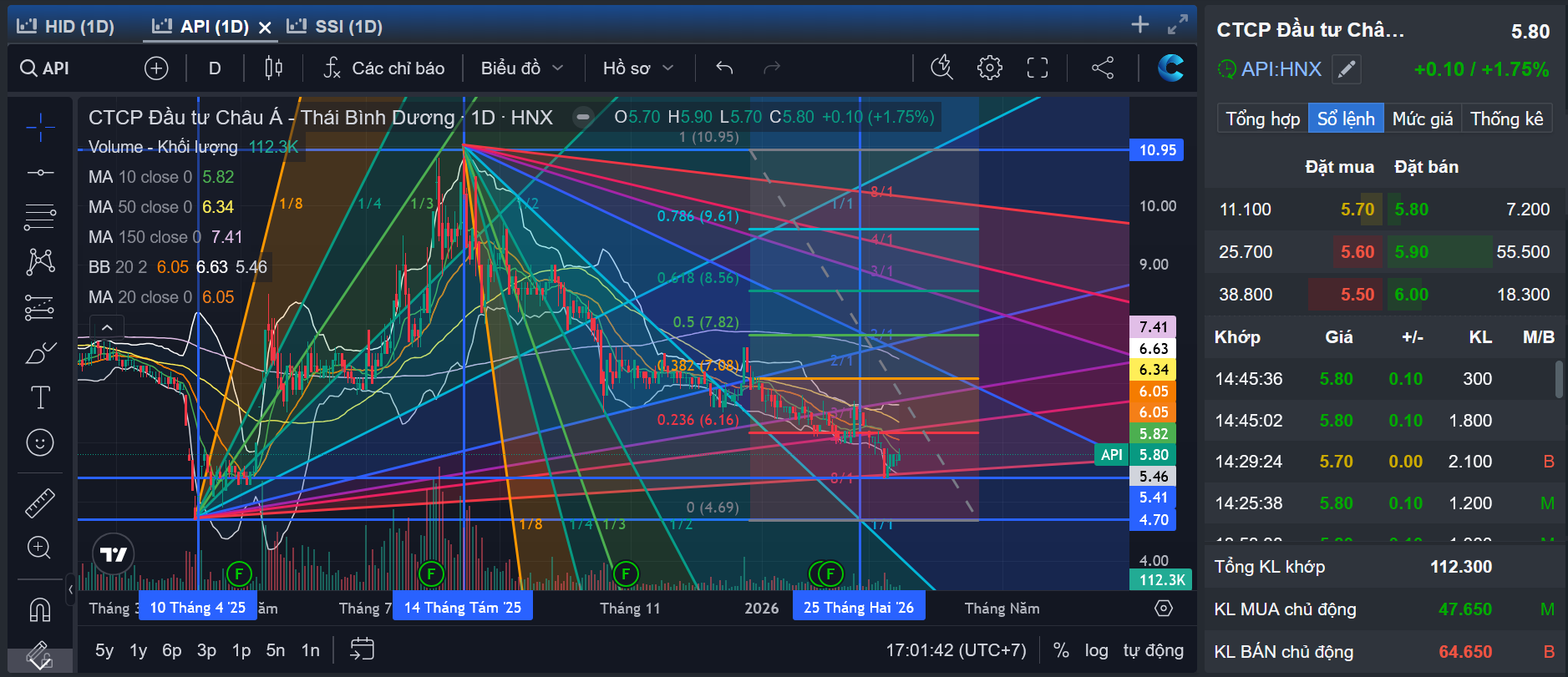Switch to the HID (1D) chart tab
This screenshot has height=677, width=1568.
pos(66,27)
